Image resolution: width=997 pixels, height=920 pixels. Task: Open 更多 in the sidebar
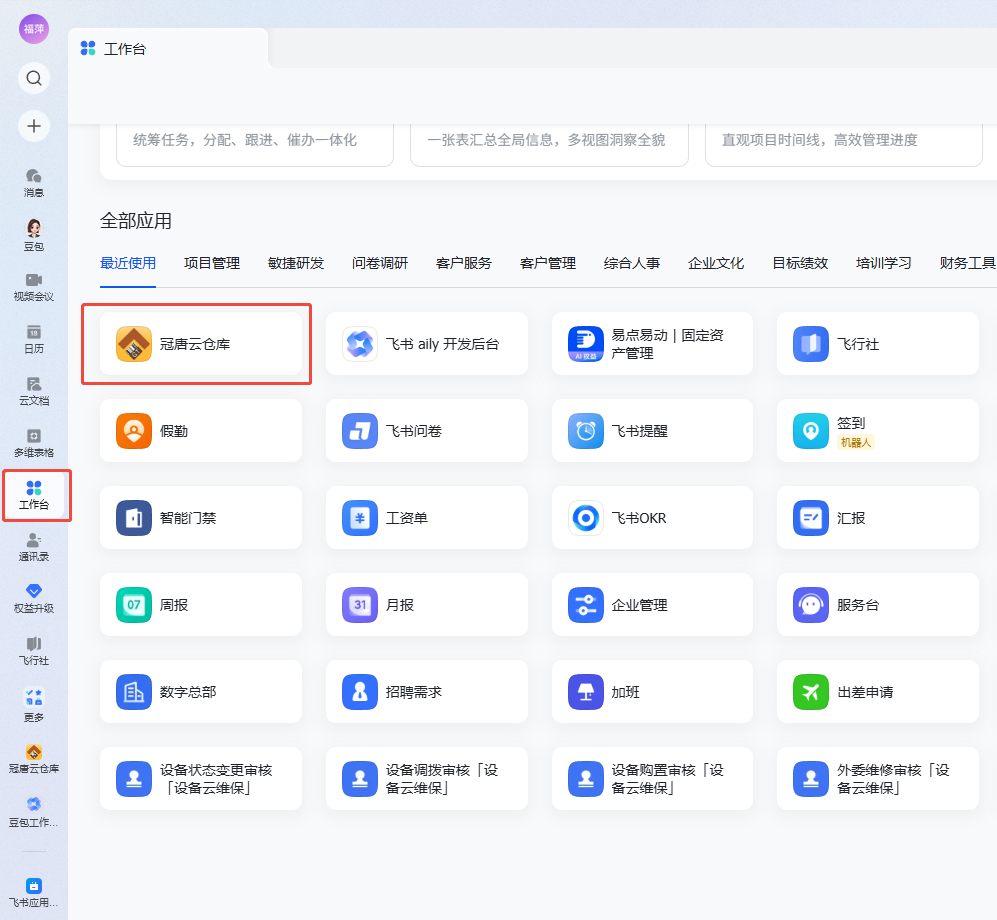point(34,706)
